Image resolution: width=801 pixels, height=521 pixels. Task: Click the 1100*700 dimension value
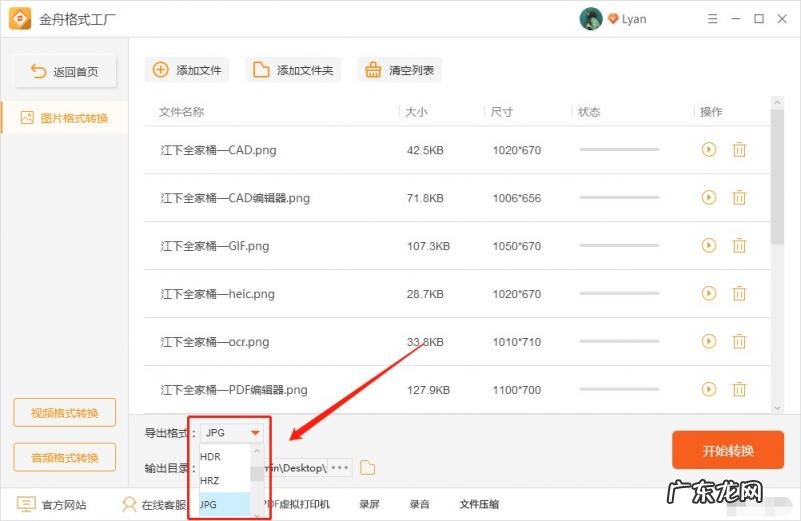coord(516,390)
